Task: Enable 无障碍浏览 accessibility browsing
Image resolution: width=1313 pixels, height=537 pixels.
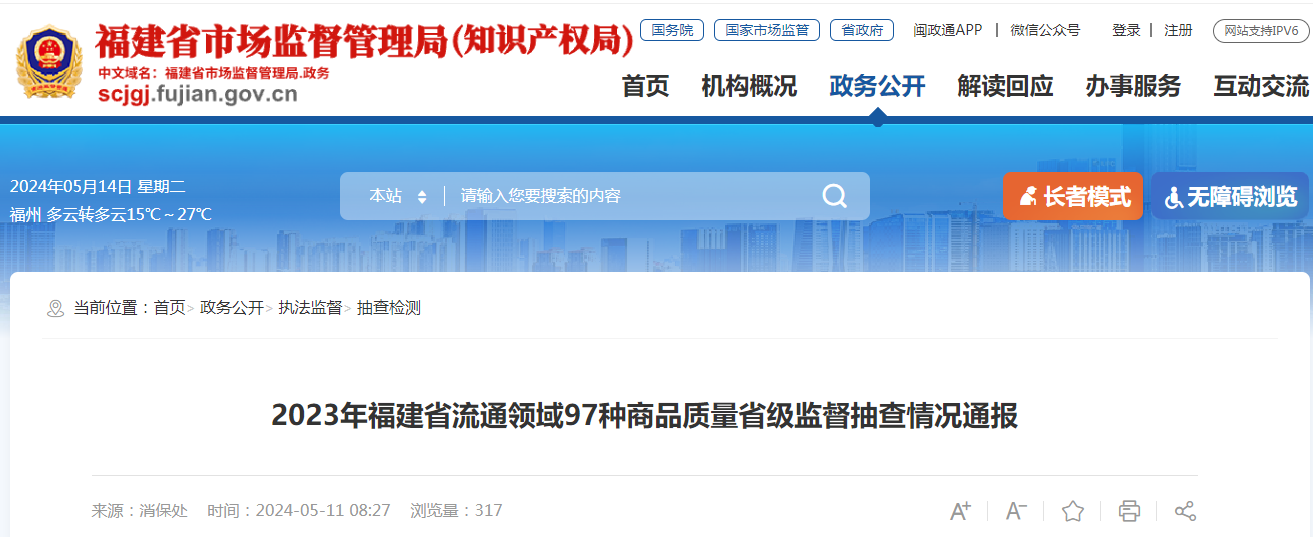Action: [1230, 196]
